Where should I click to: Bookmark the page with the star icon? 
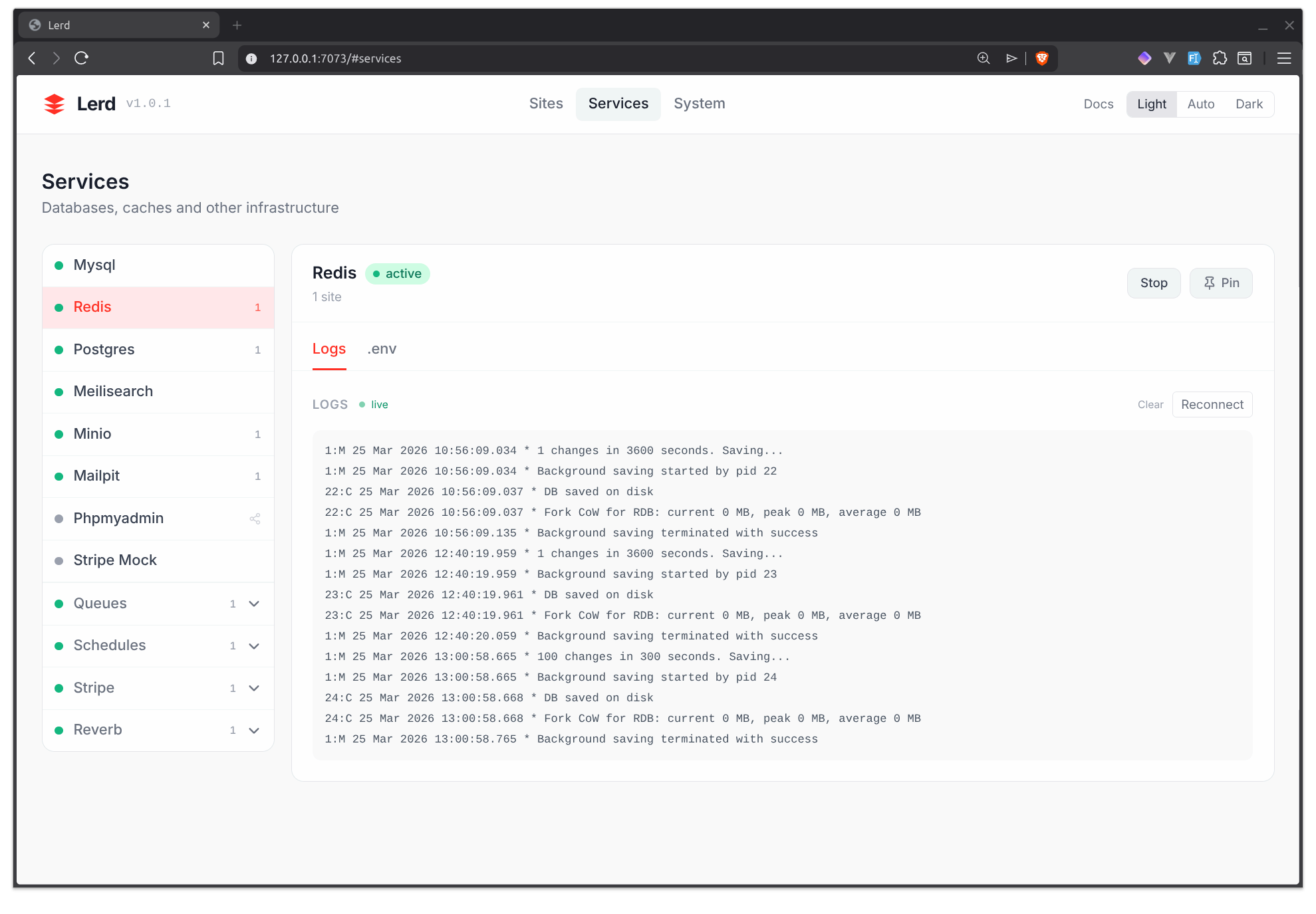click(x=218, y=58)
